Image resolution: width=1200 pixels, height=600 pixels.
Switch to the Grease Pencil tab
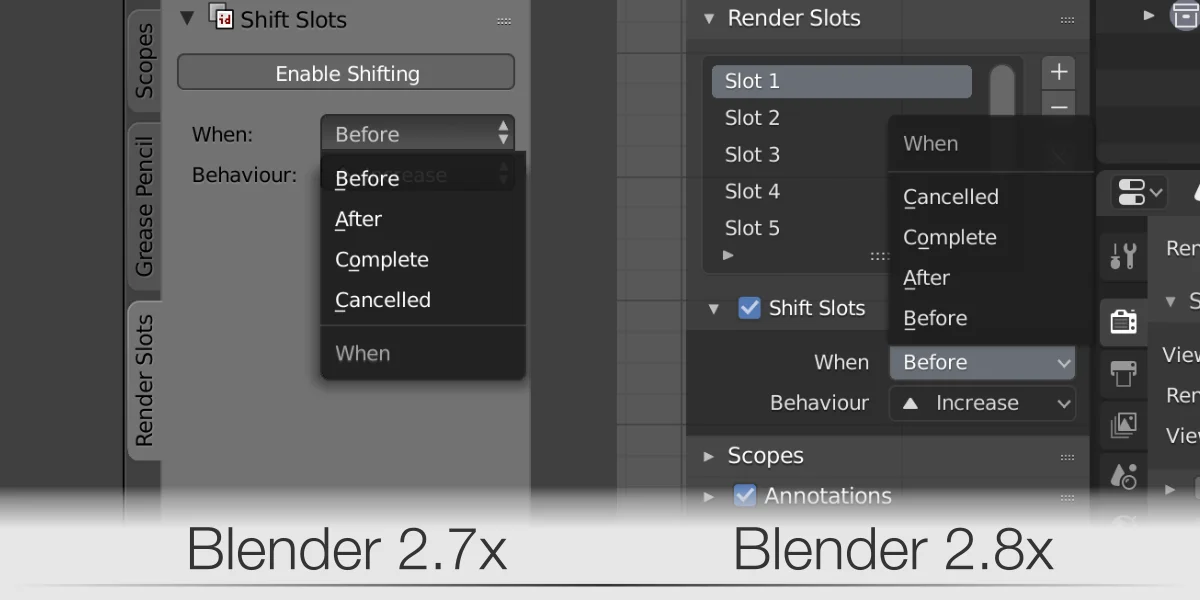click(143, 208)
